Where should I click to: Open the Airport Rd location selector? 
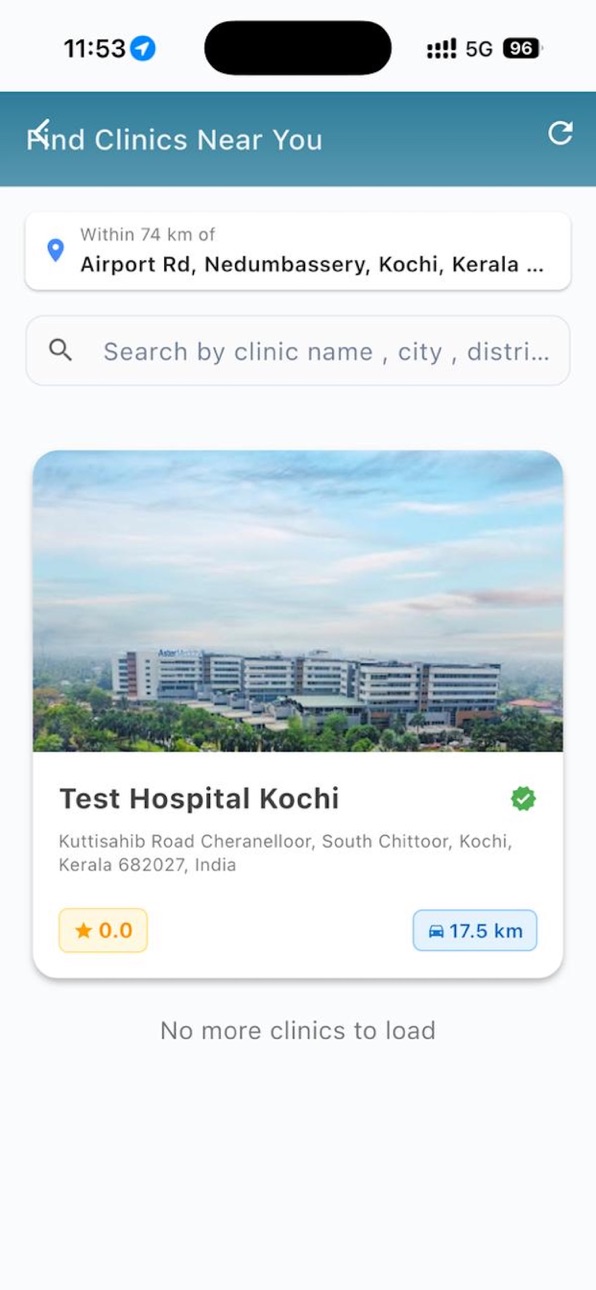tap(298, 251)
